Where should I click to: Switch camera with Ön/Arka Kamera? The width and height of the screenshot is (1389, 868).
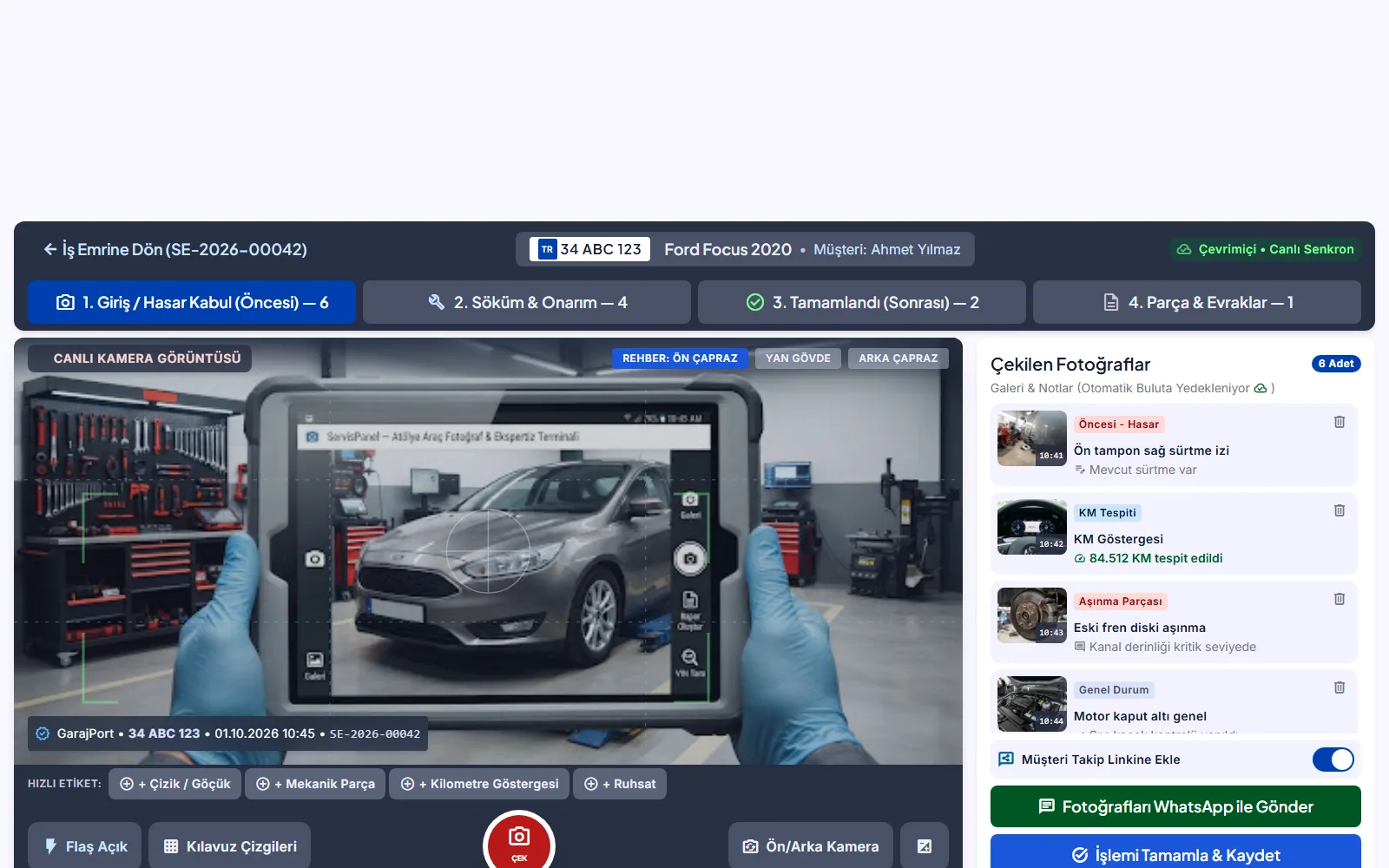pyautogui.click(x=811, y=846)
